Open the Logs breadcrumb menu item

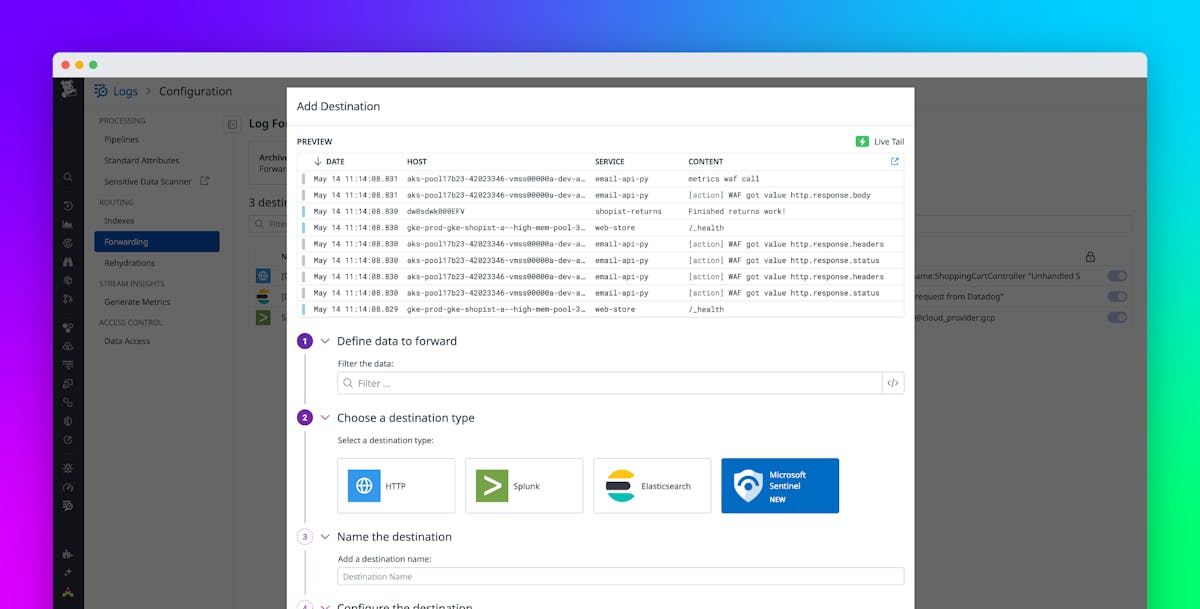pos(126,91)
